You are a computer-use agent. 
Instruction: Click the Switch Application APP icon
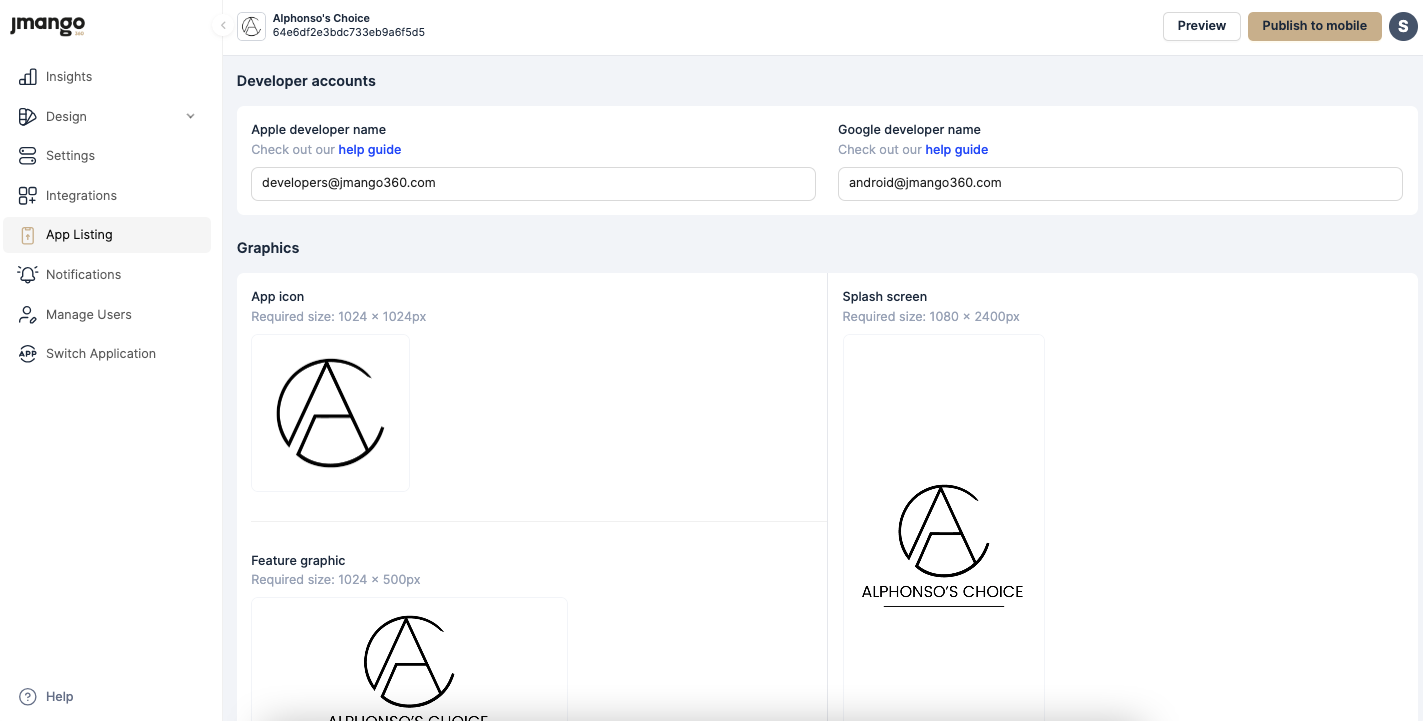pyautogui.click(x=28, y=354)
